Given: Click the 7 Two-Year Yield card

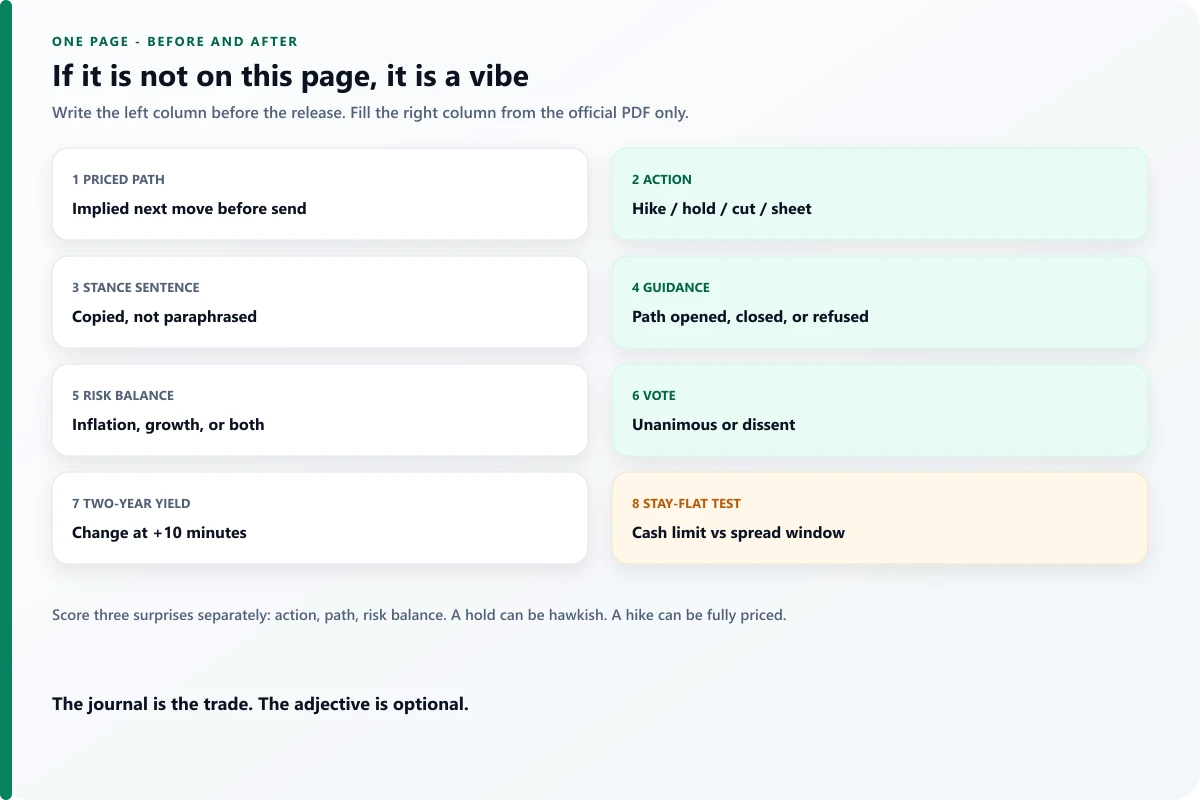Looking at the screenshot, I should [x=320, y=518].
